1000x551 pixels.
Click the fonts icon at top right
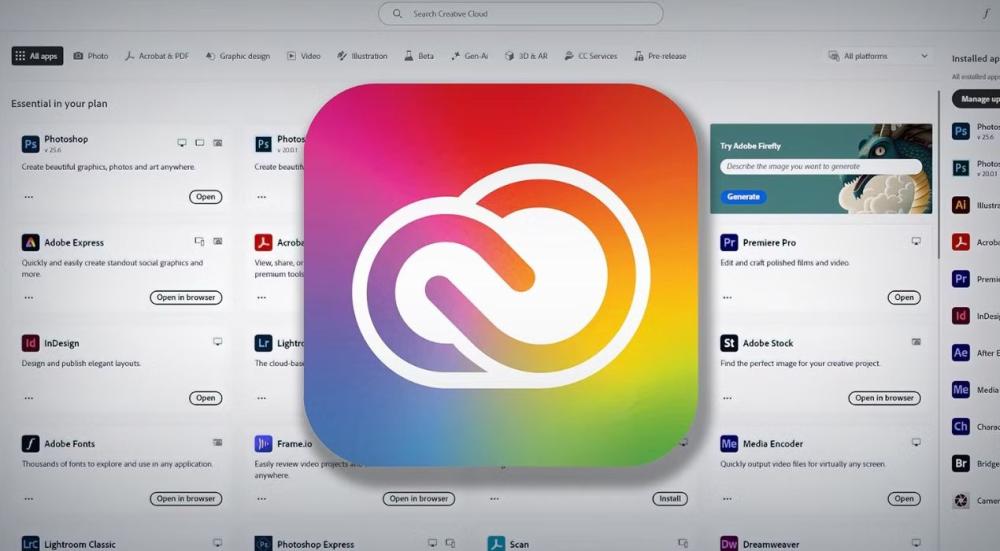click(985, 14)
